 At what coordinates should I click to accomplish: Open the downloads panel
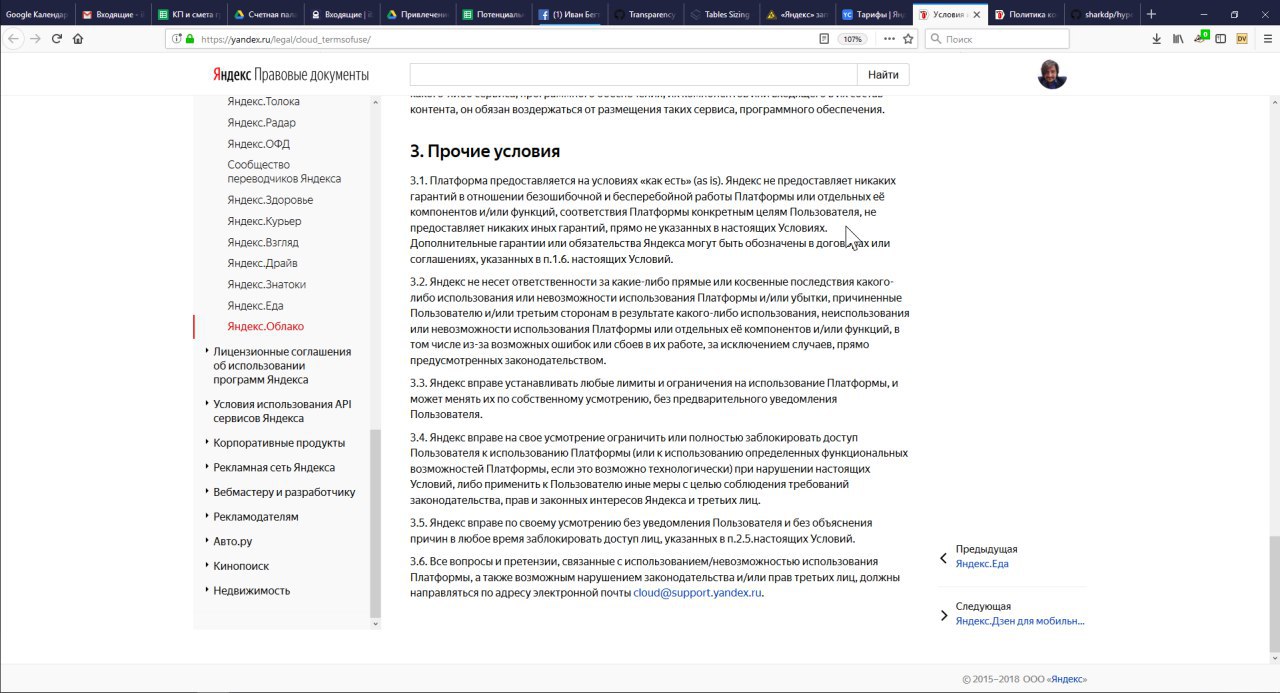[1157, 38]
